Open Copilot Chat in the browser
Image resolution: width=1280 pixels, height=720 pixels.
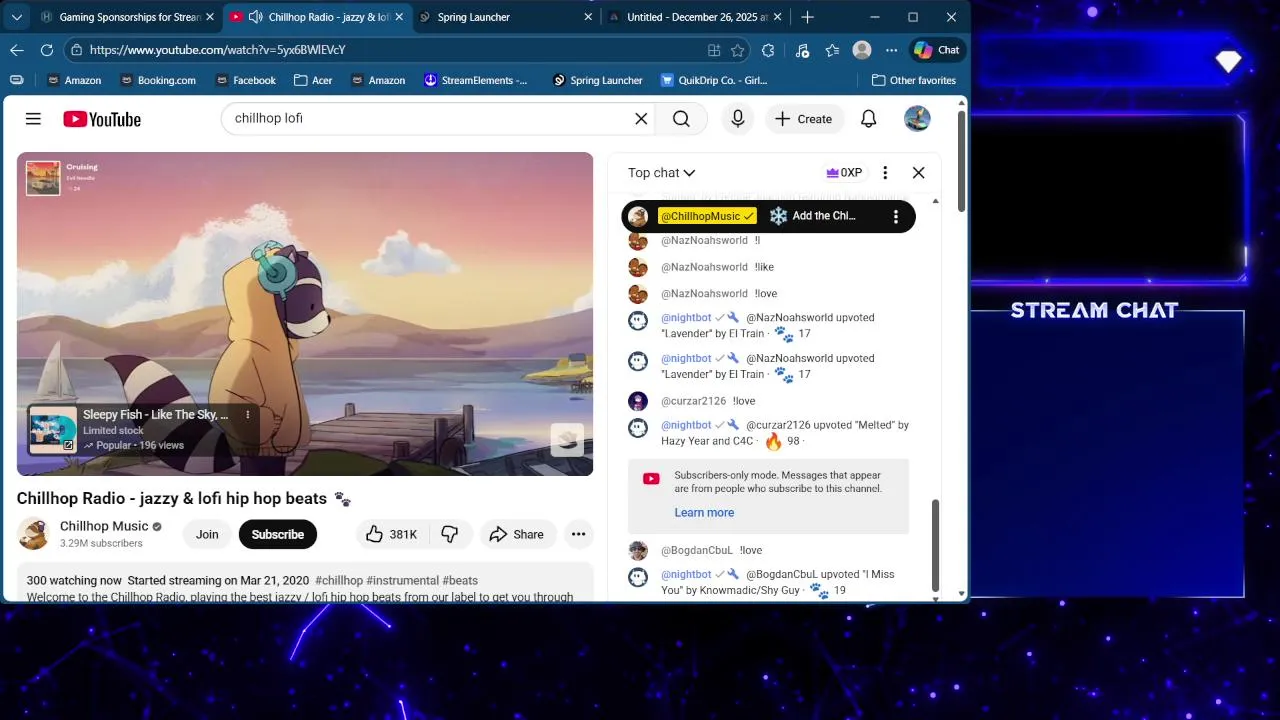point(937,50)
